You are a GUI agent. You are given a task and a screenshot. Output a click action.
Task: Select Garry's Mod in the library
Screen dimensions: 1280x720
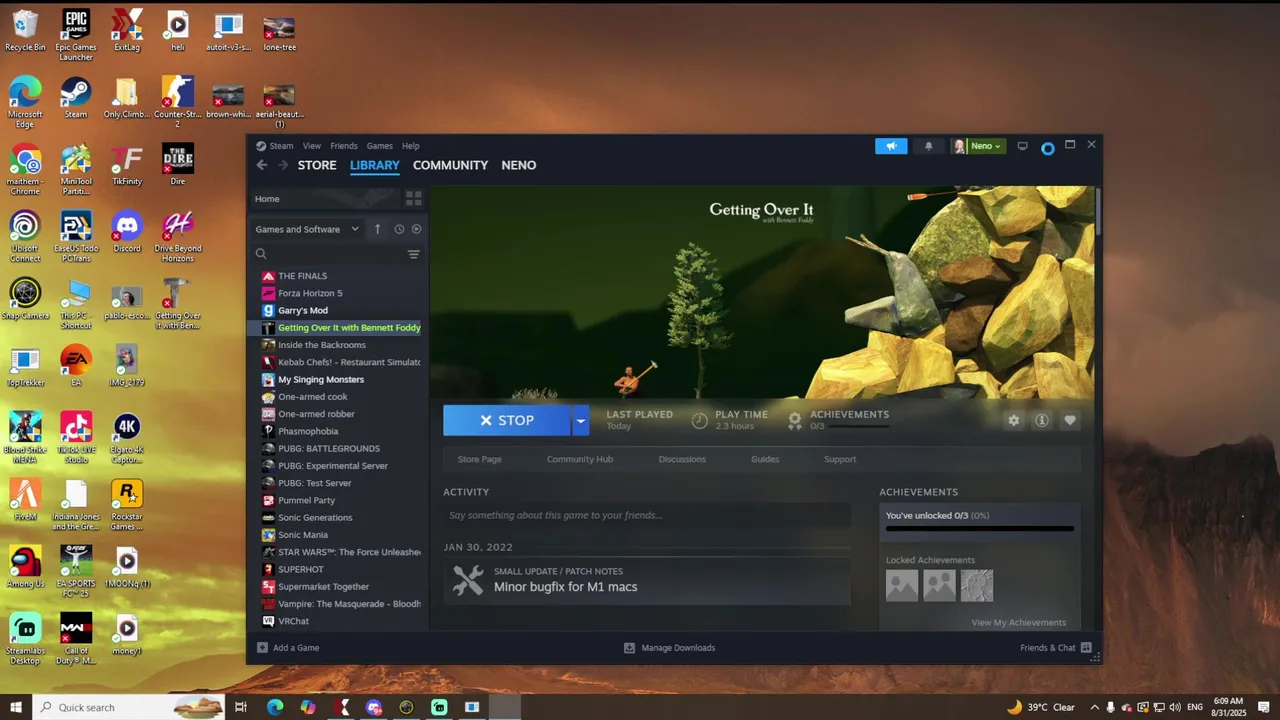pyautogui.click(x=339, y=310)
